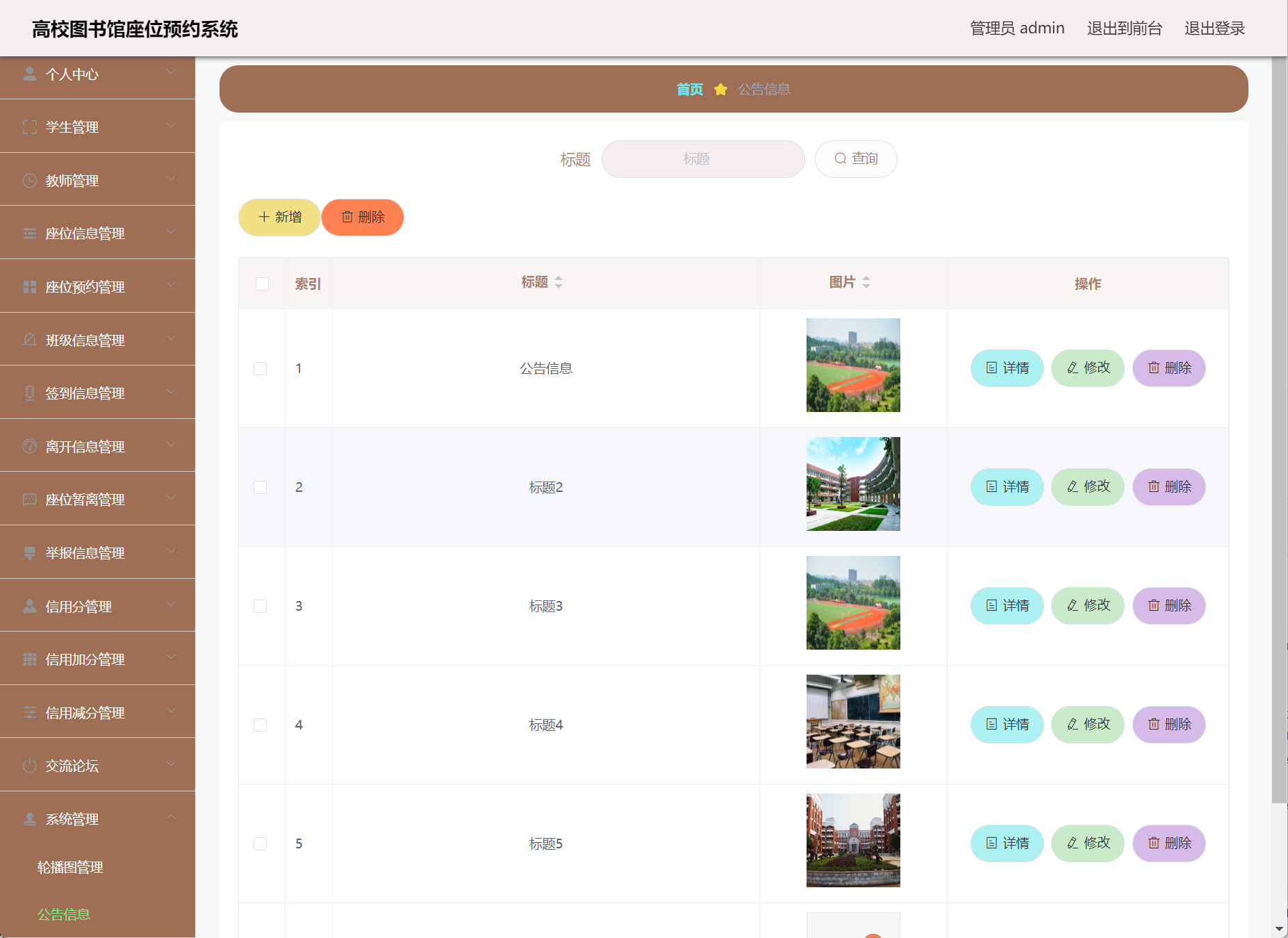Open the 离开信息管理 menu

coord(97,446)
